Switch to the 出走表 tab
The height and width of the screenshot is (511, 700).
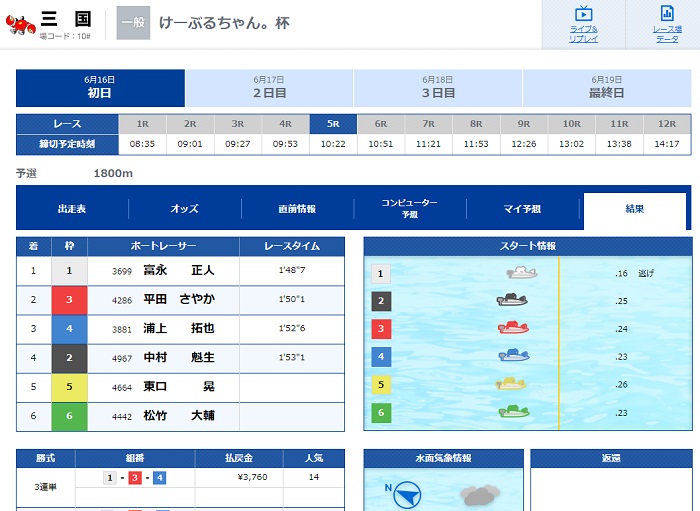pos(72,209)
